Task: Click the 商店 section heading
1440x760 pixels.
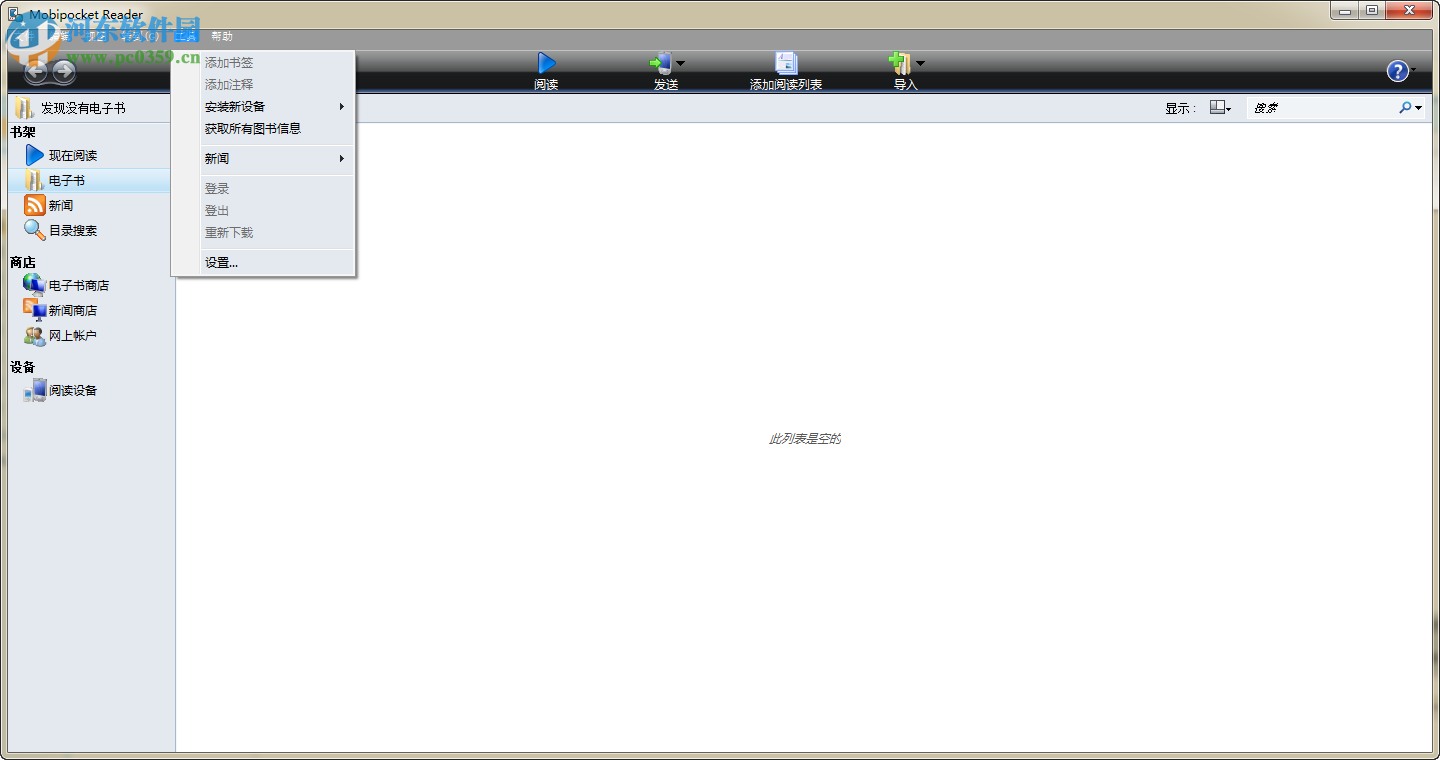Action: tap(23, 262)
